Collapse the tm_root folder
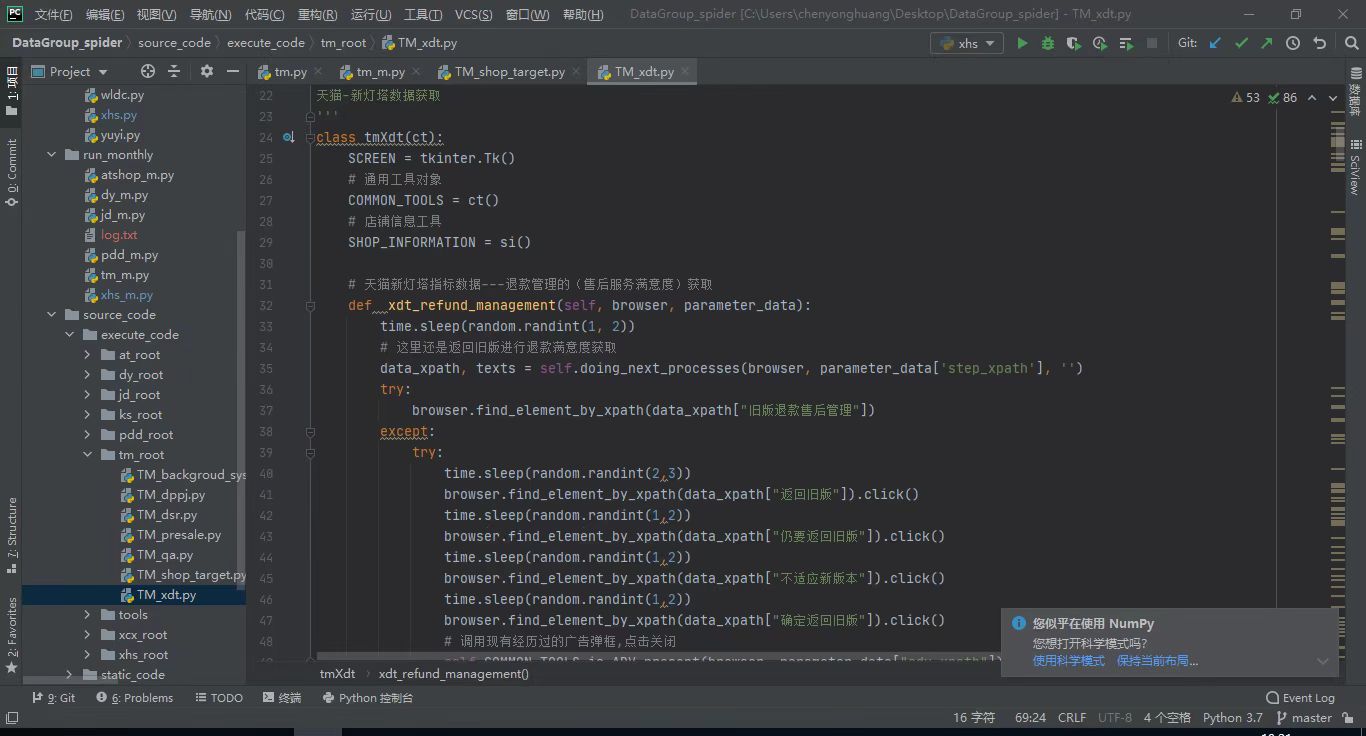 87,455
